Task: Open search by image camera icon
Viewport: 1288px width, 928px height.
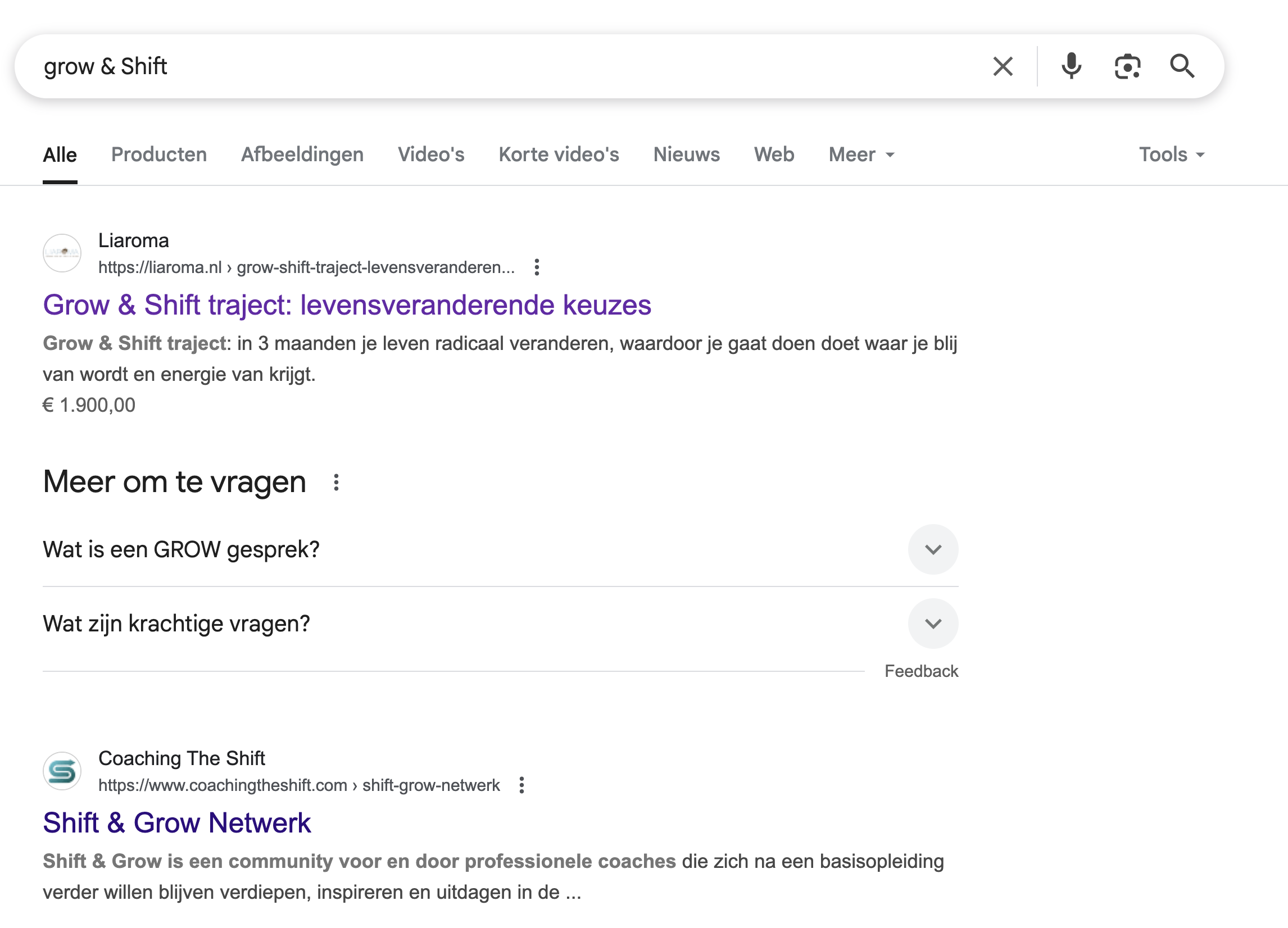Action: tap(1127, 66)
